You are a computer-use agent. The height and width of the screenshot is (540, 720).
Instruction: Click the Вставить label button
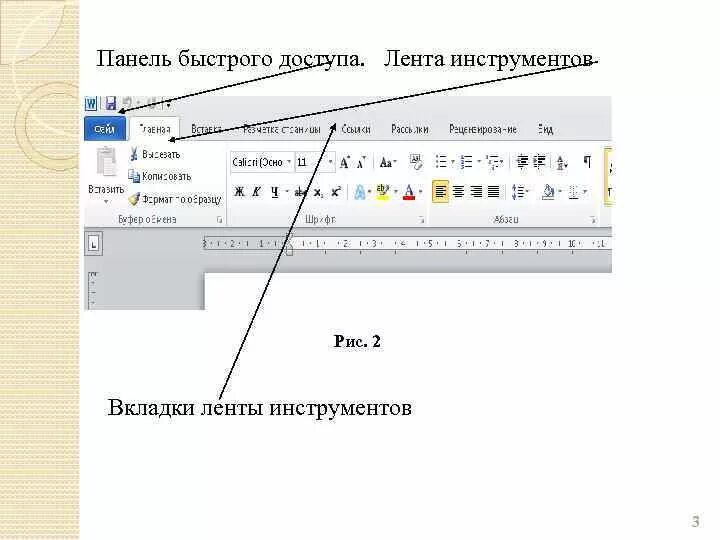pyautogui.click(x=106, y=189)
